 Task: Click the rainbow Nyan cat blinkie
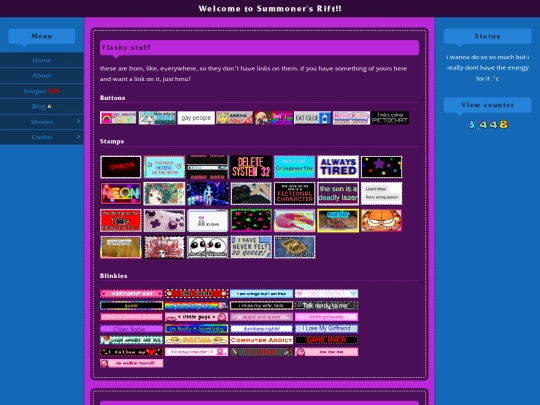pos(196,305)
